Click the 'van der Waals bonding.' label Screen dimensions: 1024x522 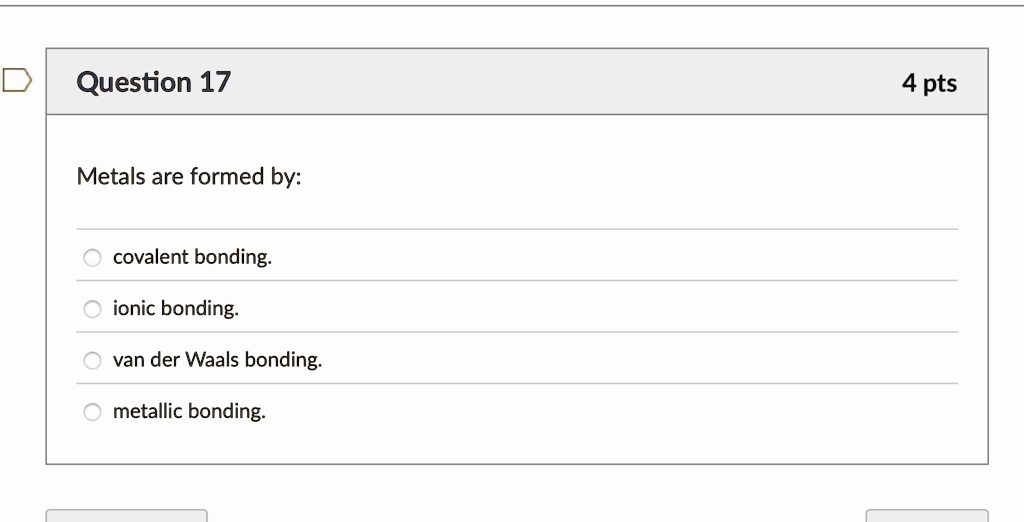(217, 359)
